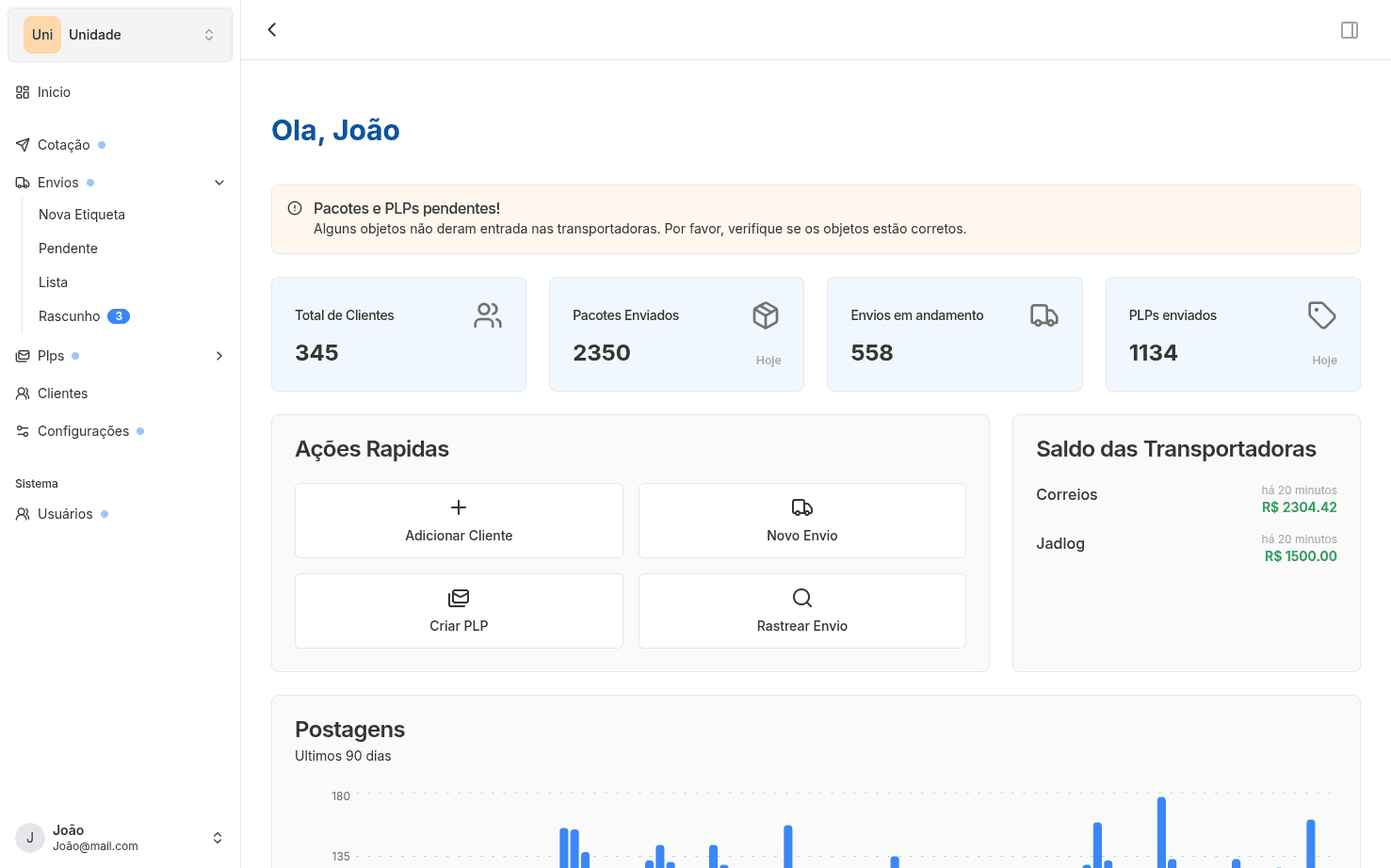Click the magnifier icon on Rastrear Envio

pyautogui.click(x=801, y=598)
